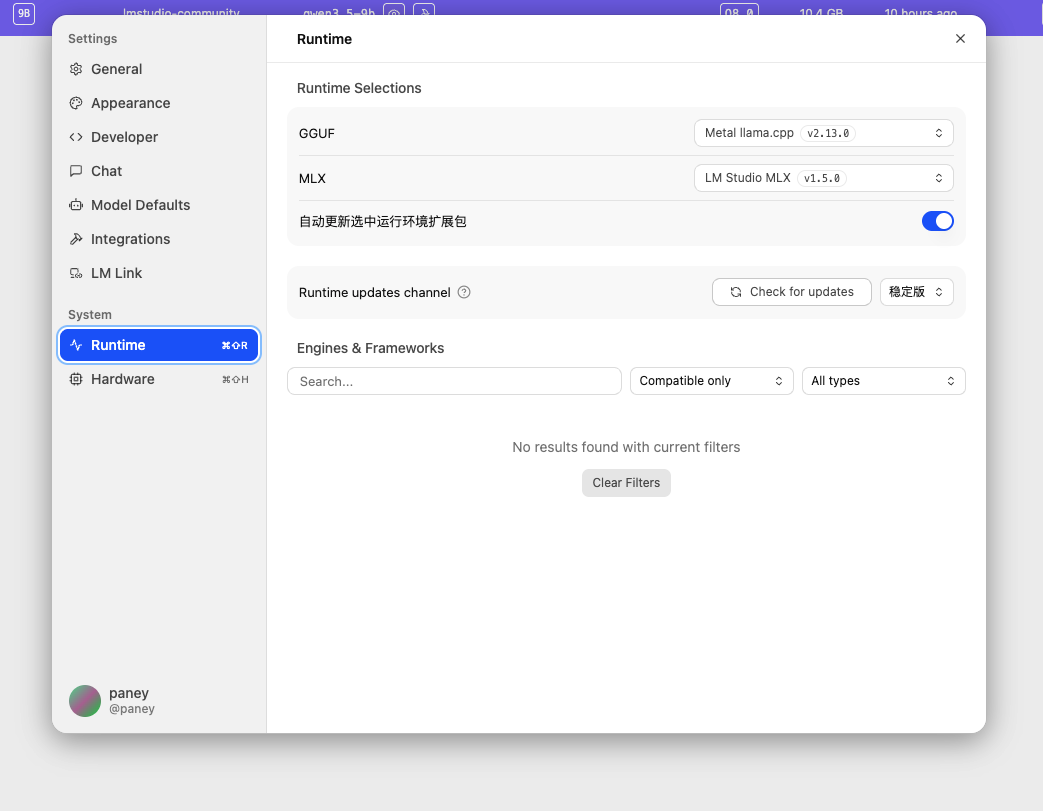The image size is (1043, 811).
Task: Open the All types filter dropdown
Action: [883, 381]
